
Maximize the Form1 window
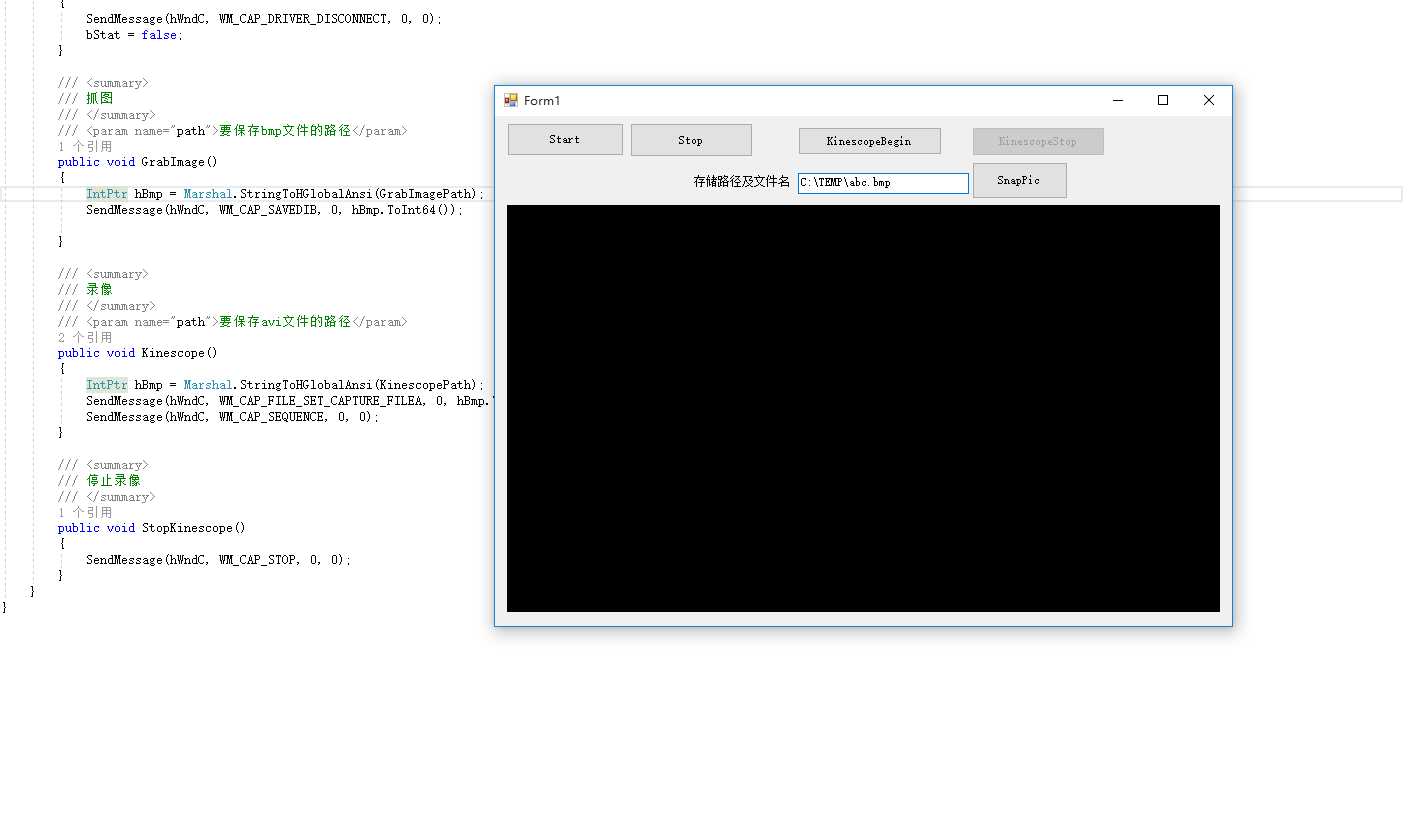tap(1163, 100)
